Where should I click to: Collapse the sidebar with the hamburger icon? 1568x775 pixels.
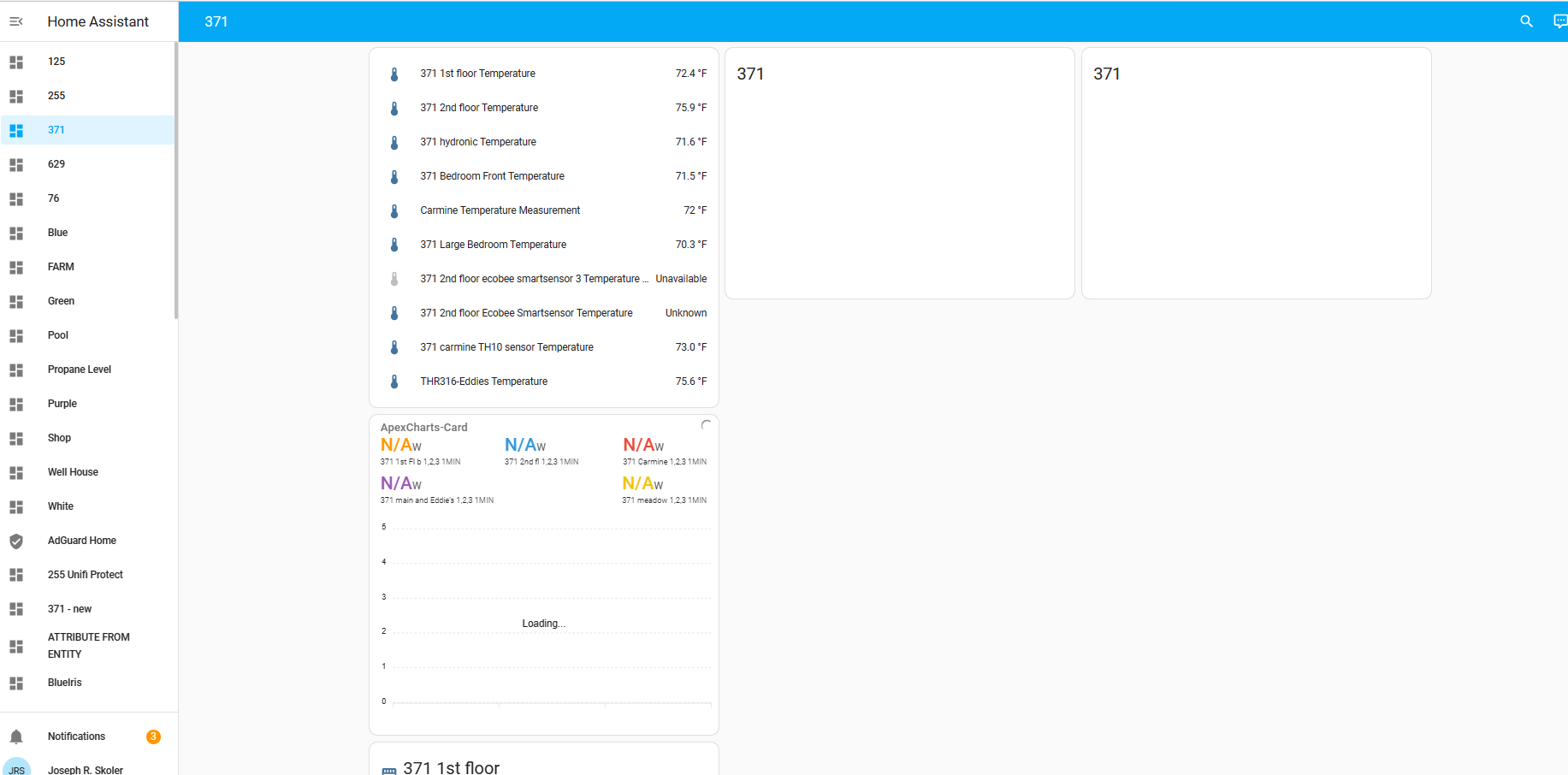coord(16,21)
